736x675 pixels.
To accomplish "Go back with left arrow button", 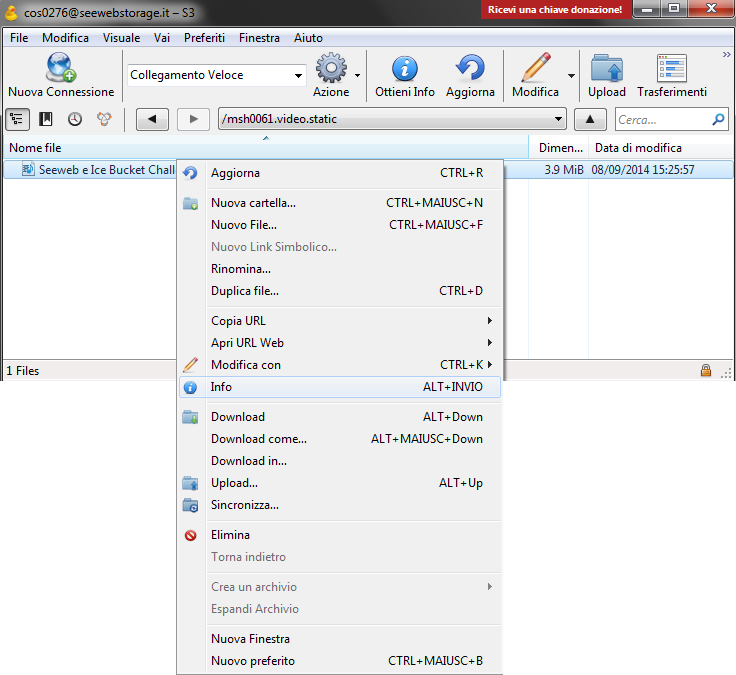I will coord(152,119).
